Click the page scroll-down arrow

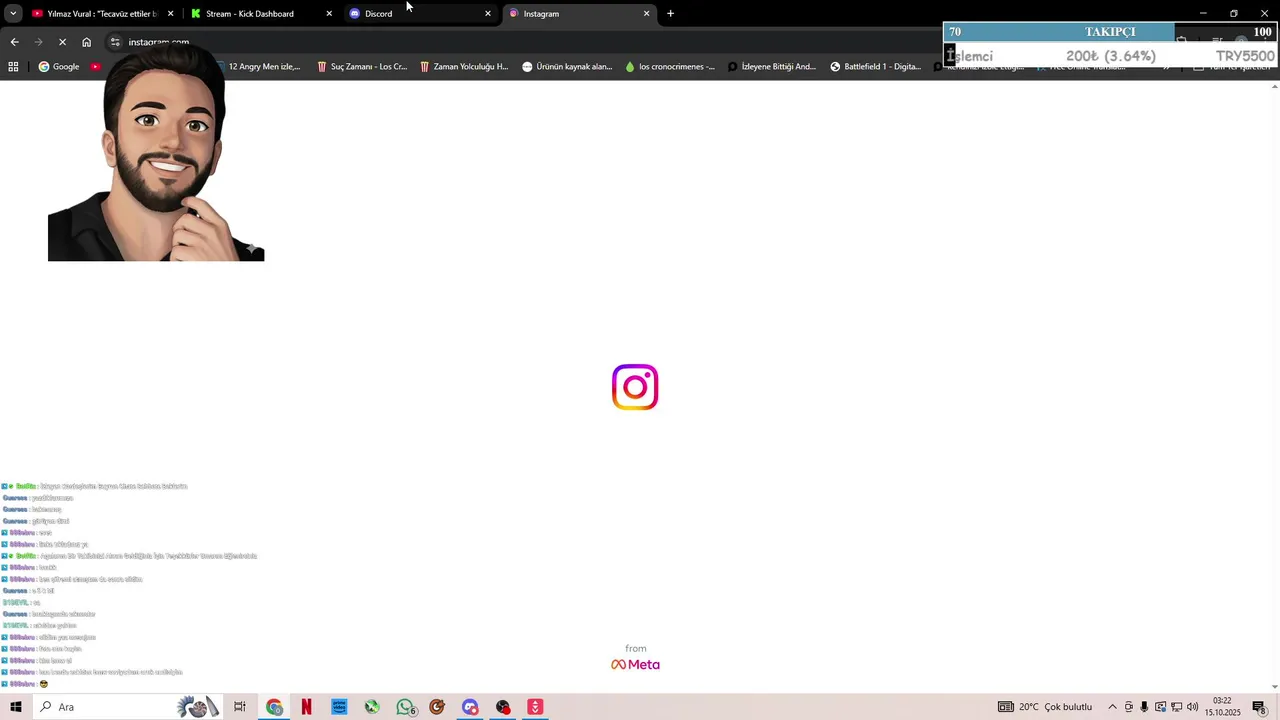click(1274, 686)
